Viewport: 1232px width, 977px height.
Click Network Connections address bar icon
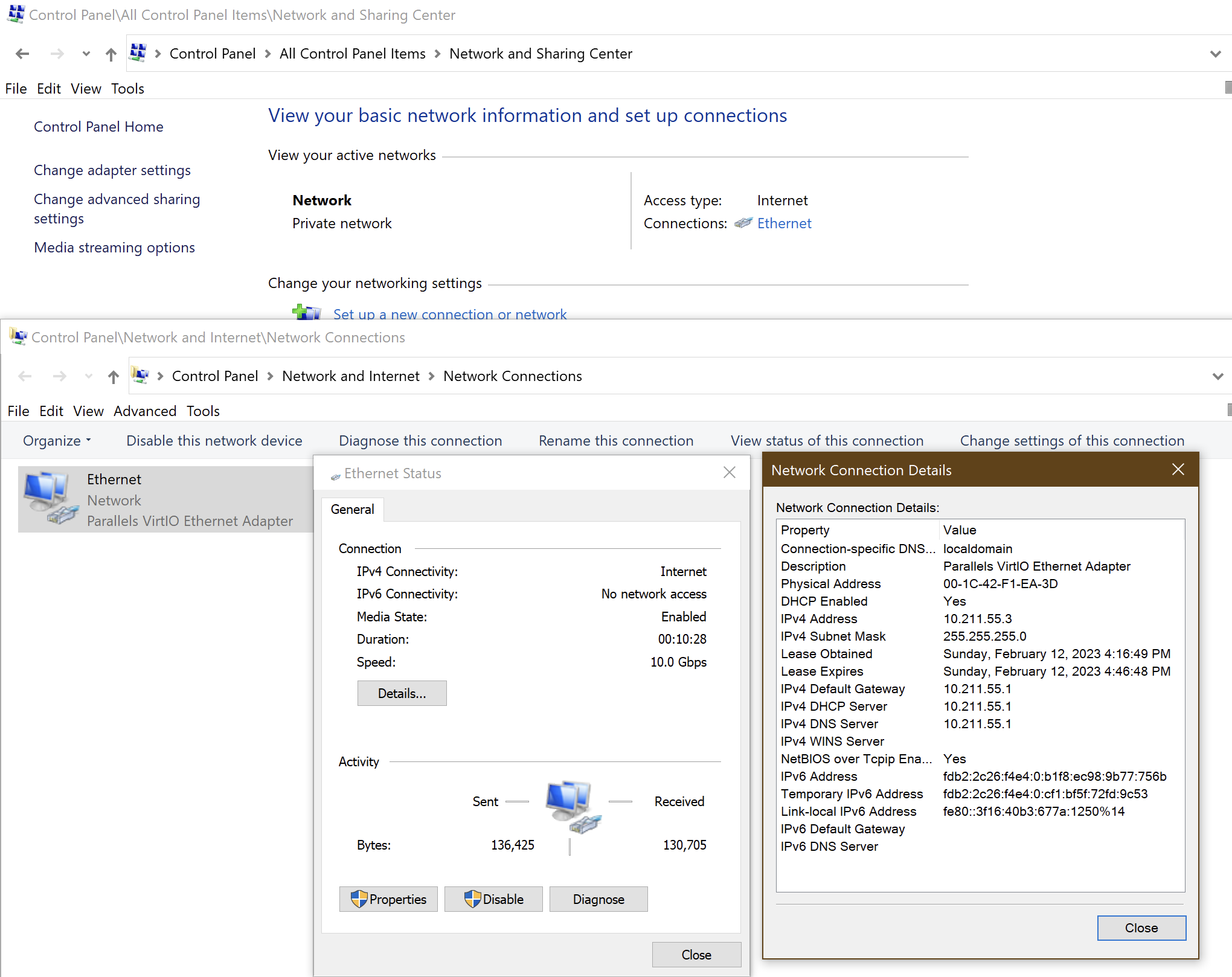(141, 376)
